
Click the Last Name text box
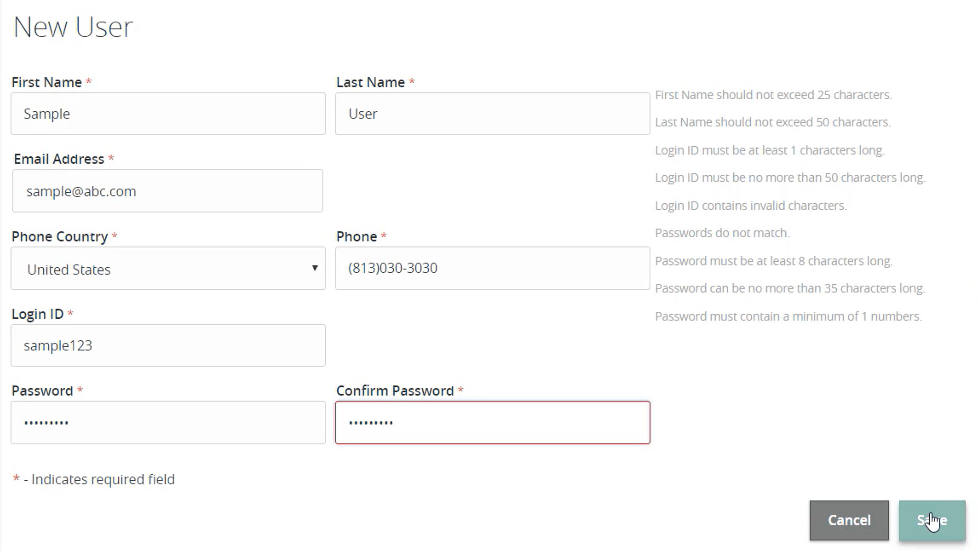(x=492, y=114)
